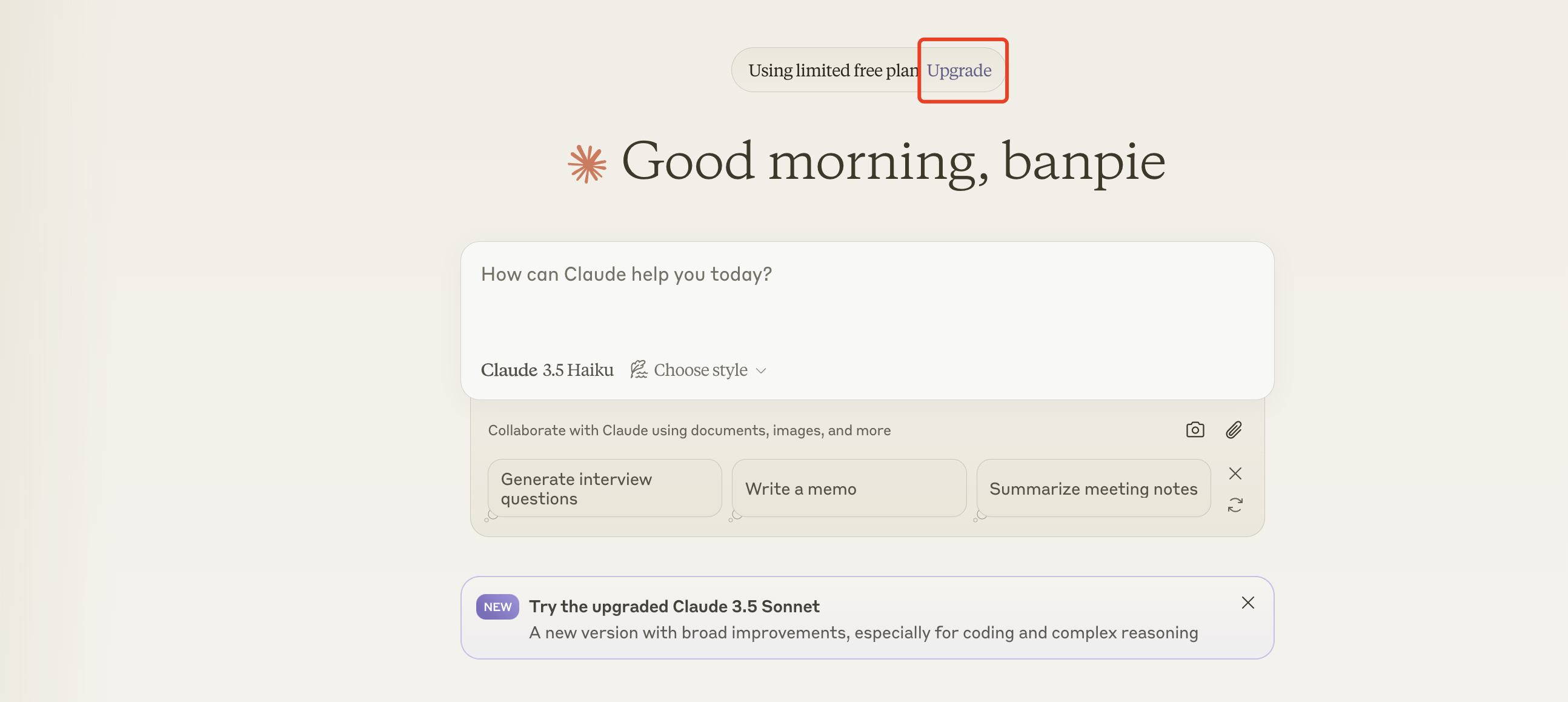Click the camera screenshot capture icon
This screenshot has height=702, width=1568.
click(1194, 430)
